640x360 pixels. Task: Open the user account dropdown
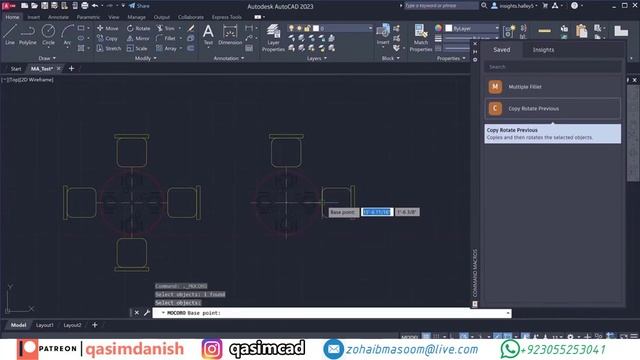click(x=516, y=6)
